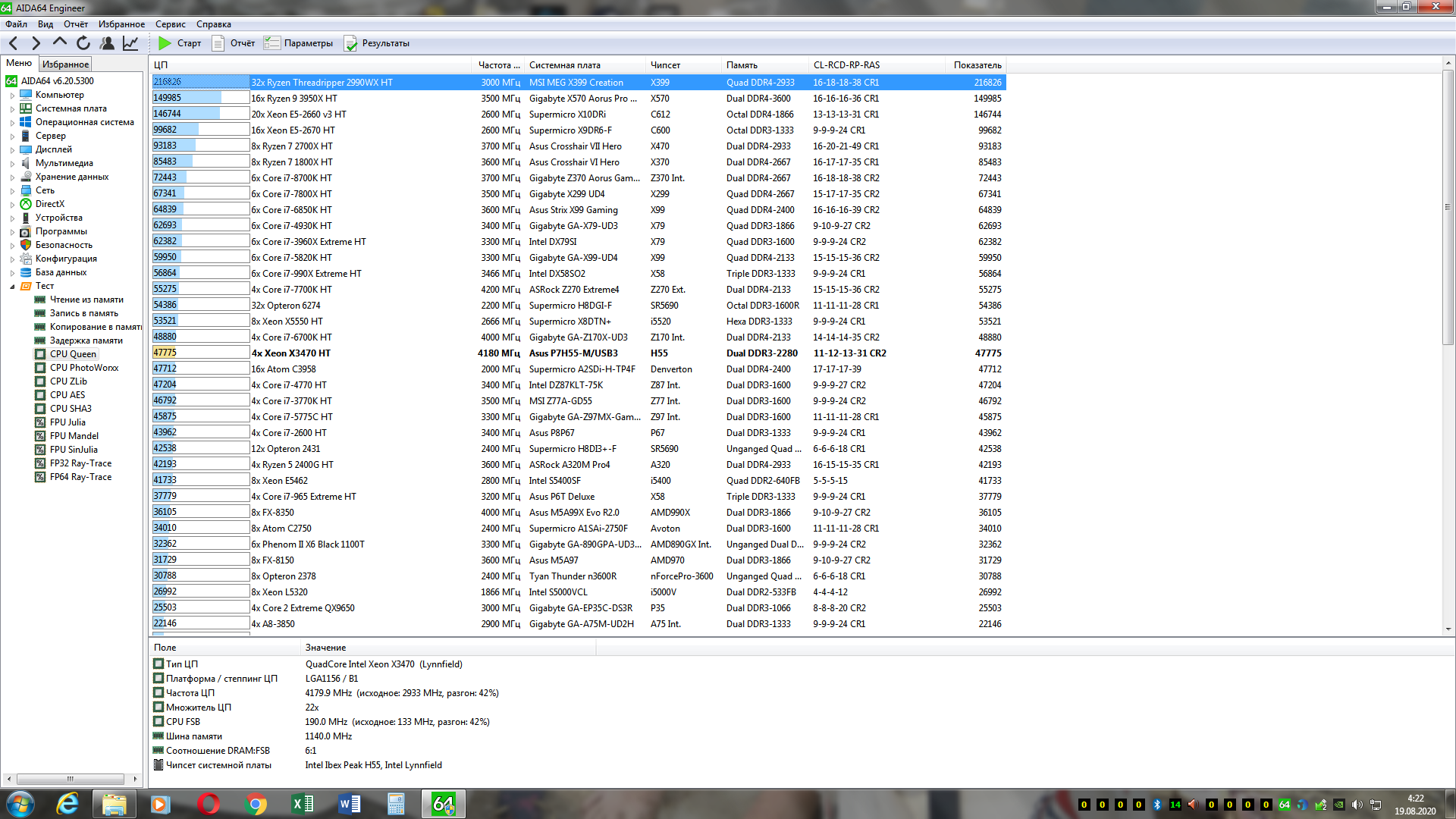This screenshot has width=1456, height=819.
Task: Select the Устройства icon in tree
Action: point(26,218)
